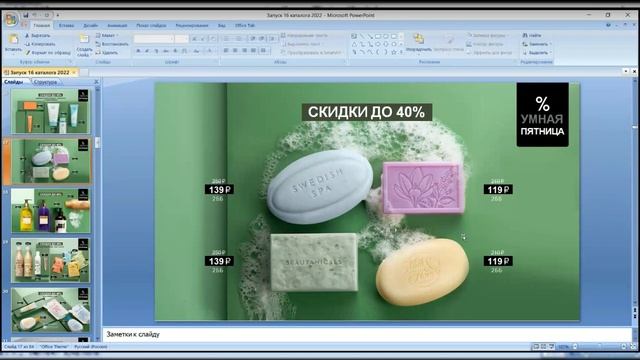
Task: Toggle bold formatting
Action: tap(138, 51)
